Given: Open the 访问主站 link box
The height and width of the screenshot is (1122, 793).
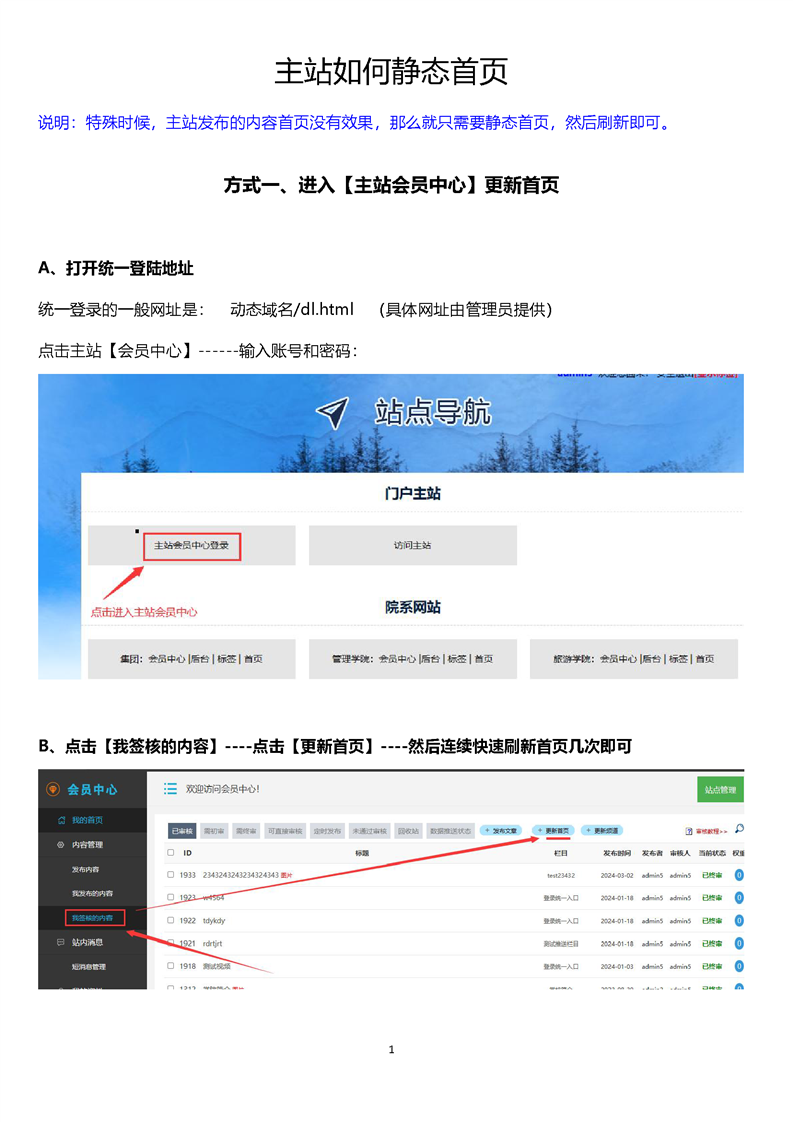Looking at the screenshot, I should point(412,546).
